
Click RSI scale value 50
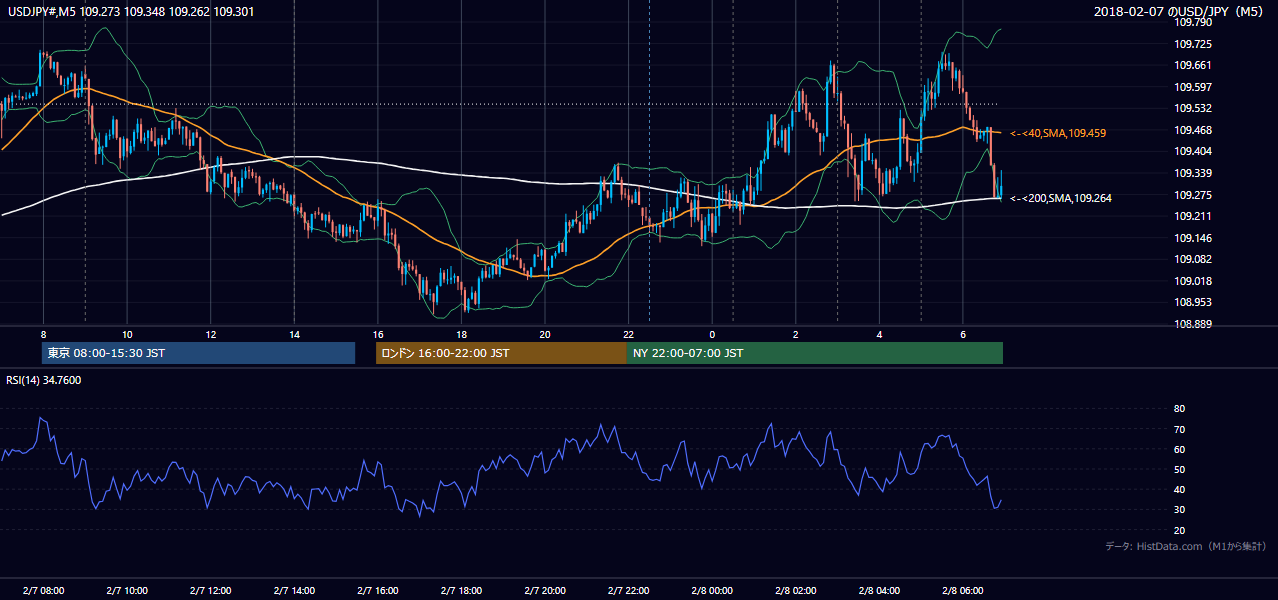(1179, 469)
